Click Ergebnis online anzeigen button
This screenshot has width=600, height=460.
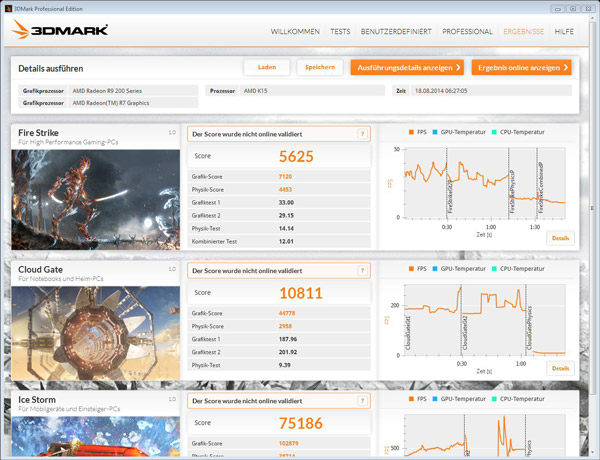[522, 68]
